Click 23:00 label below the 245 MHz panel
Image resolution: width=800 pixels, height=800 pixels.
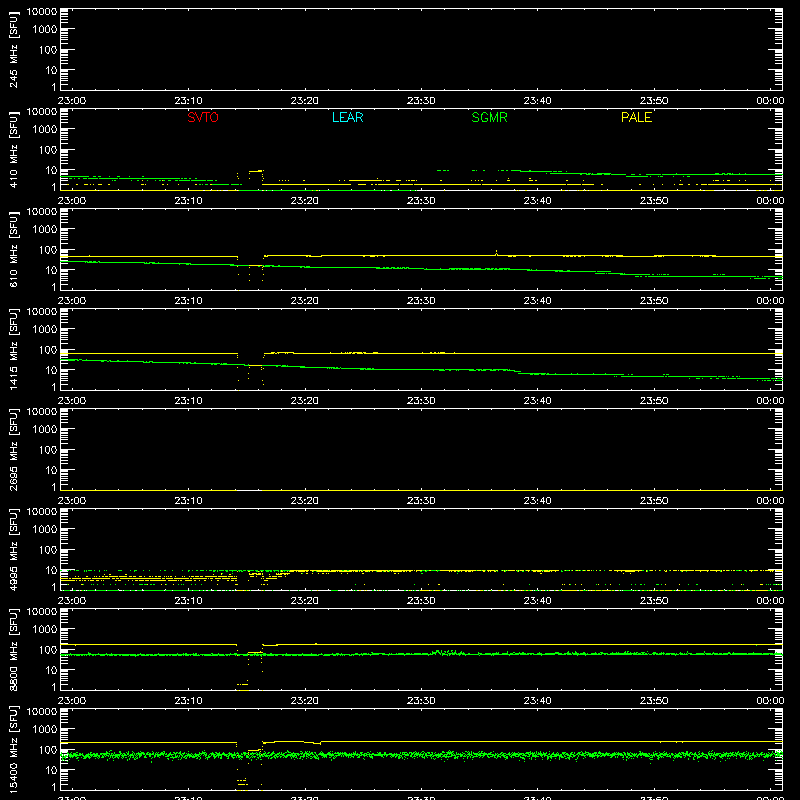pos(72,101)
